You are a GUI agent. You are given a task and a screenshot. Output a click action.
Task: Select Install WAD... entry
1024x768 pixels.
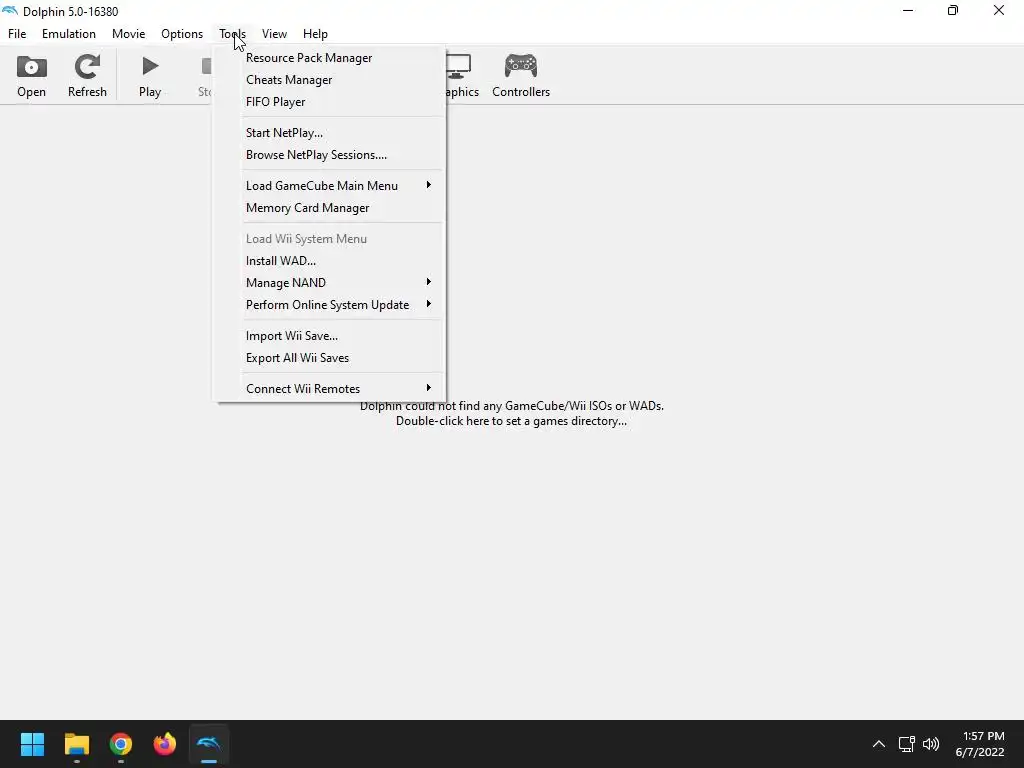[x=330, y=261]
